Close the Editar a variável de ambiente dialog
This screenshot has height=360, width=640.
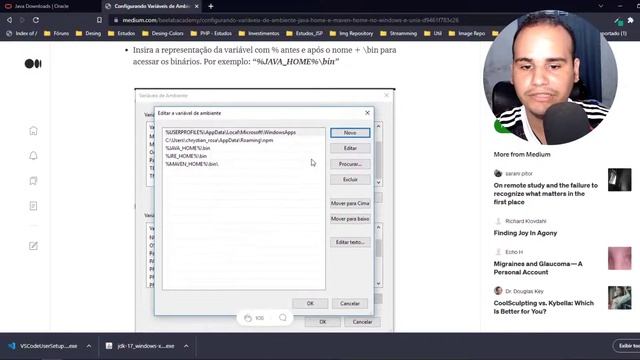(367, 113)
